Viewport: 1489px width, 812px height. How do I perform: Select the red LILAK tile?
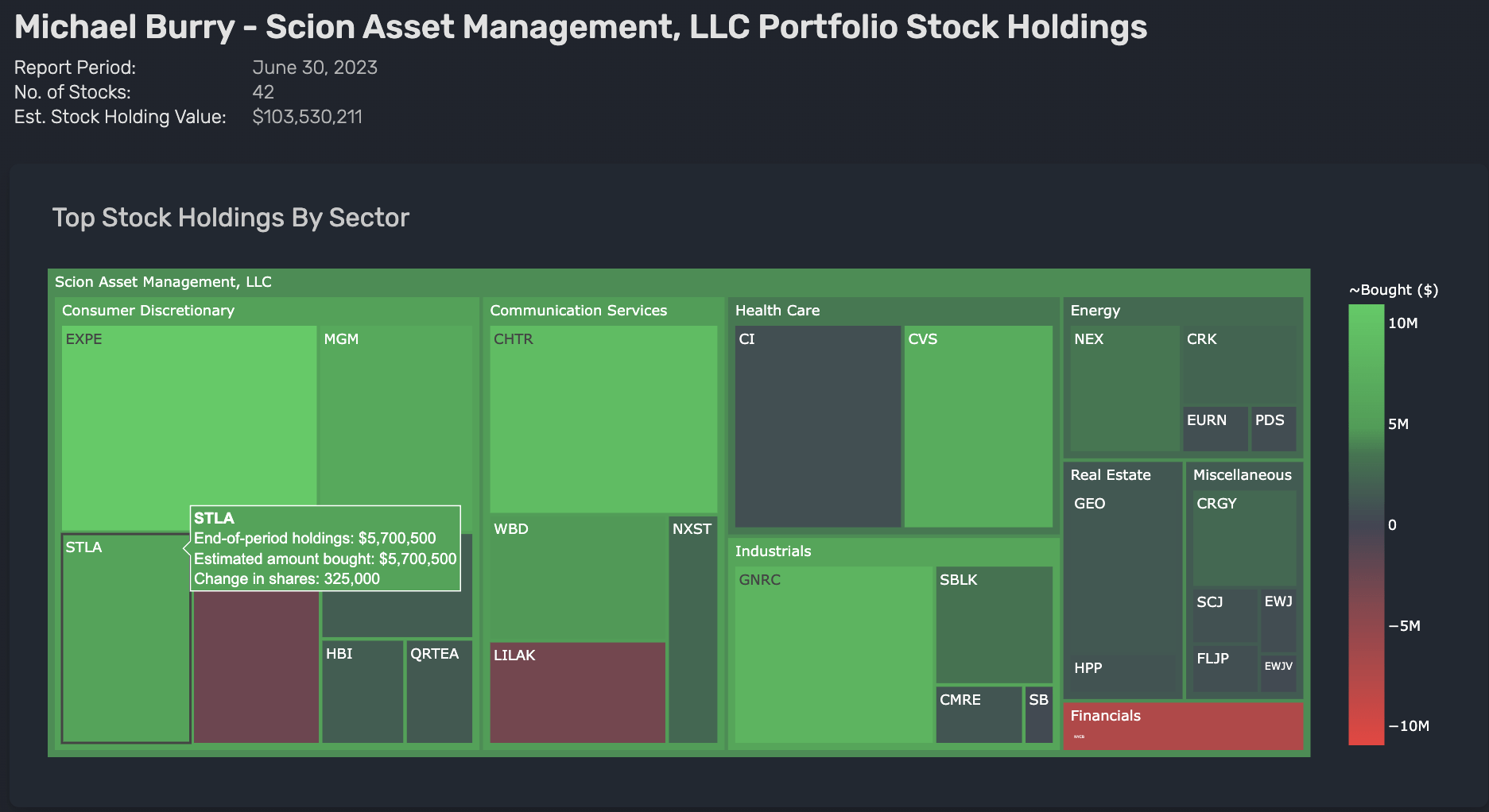[x=577, y=693]
